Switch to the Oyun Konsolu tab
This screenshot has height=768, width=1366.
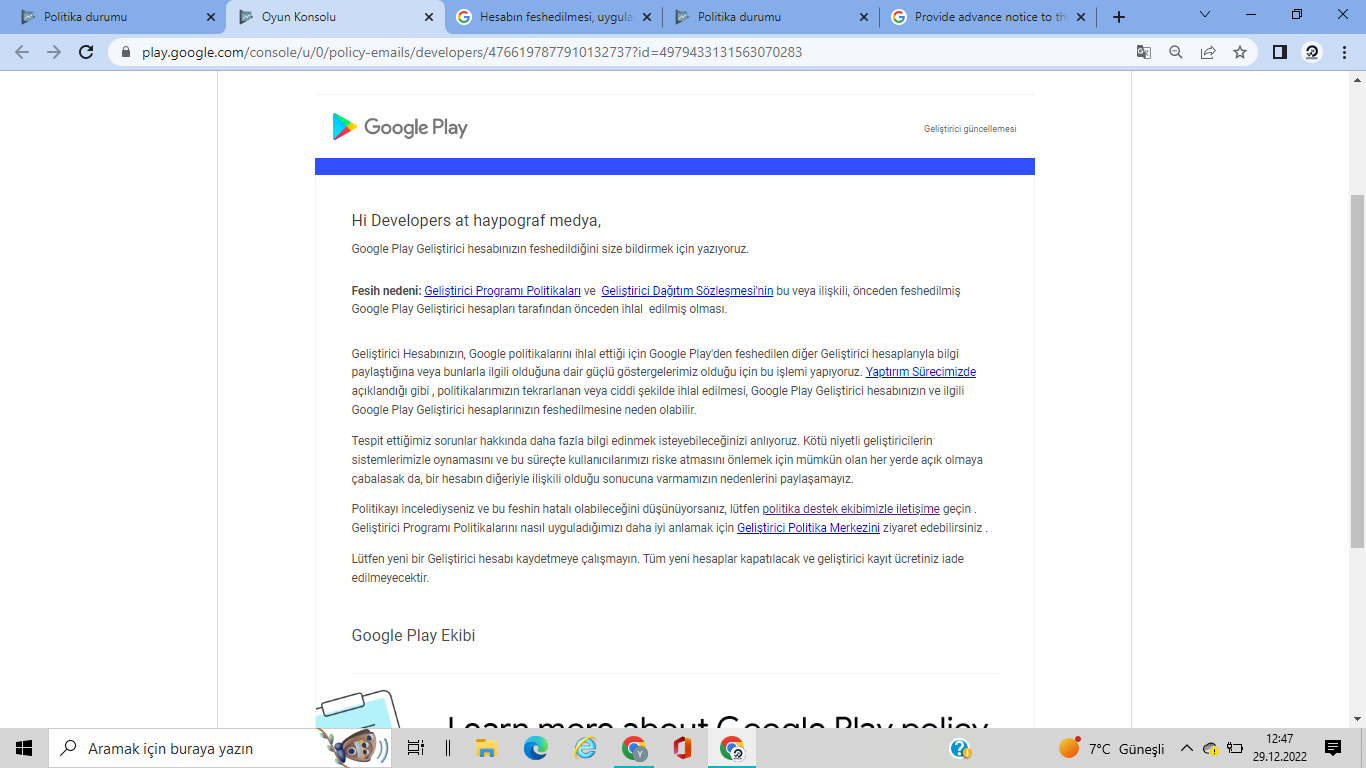(x=335, y=17)
